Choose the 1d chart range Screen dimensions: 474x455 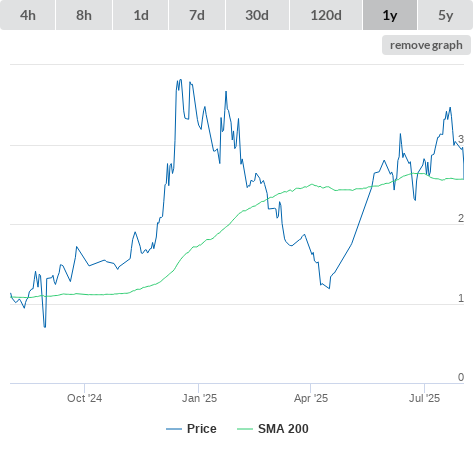point(141,15)
